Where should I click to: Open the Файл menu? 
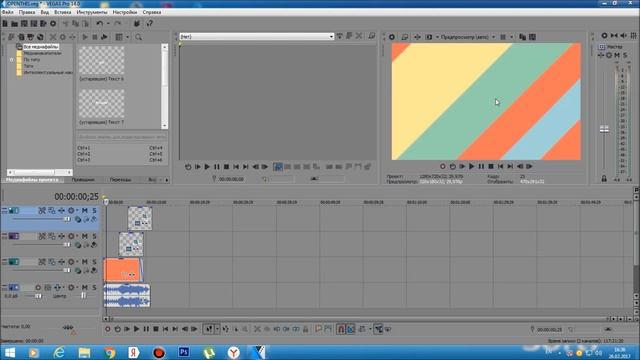pos(8,12)
